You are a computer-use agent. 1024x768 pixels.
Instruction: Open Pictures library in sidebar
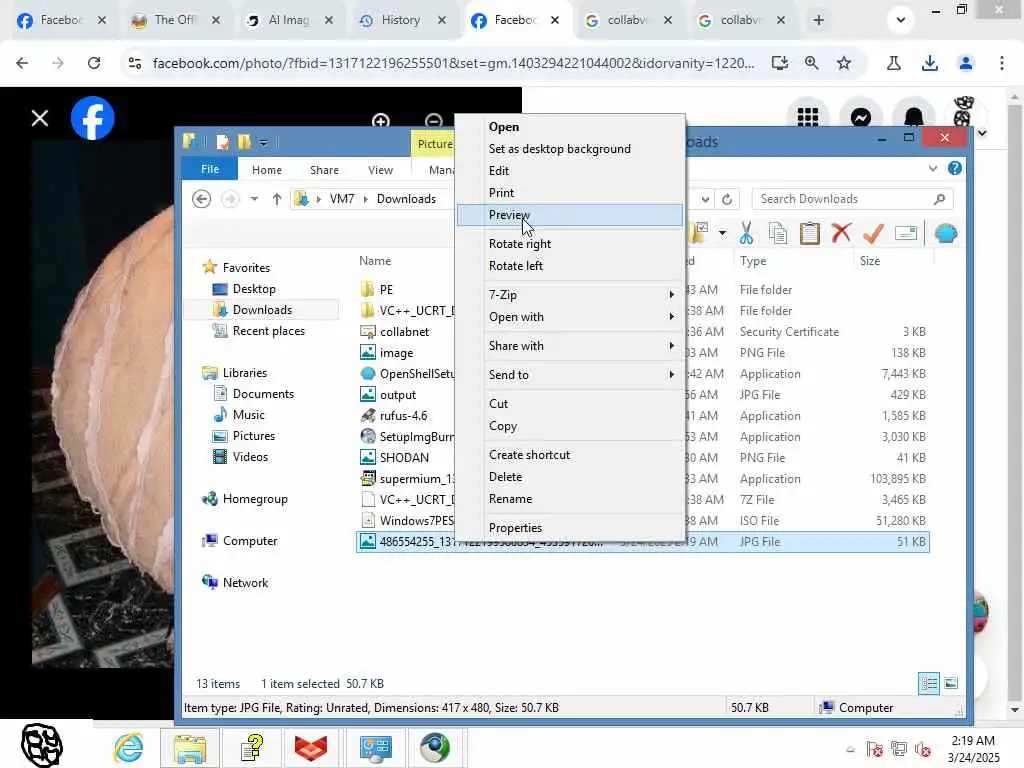coord(253,436)
